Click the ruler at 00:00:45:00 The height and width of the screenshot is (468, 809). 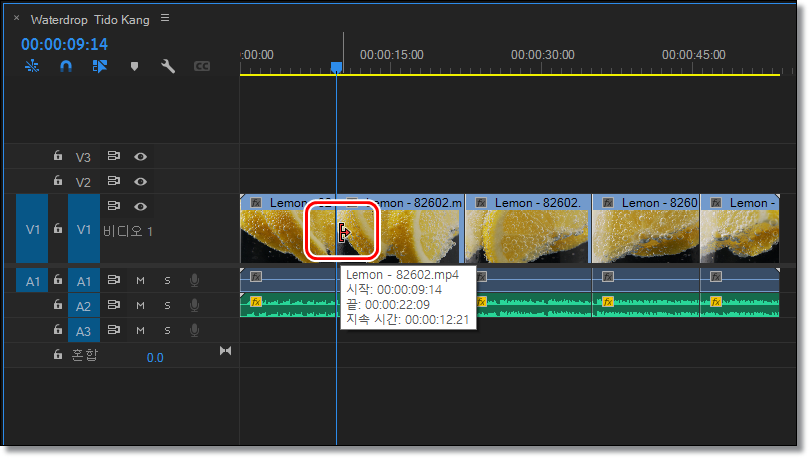pyautogui.click(x=693, y=55)
